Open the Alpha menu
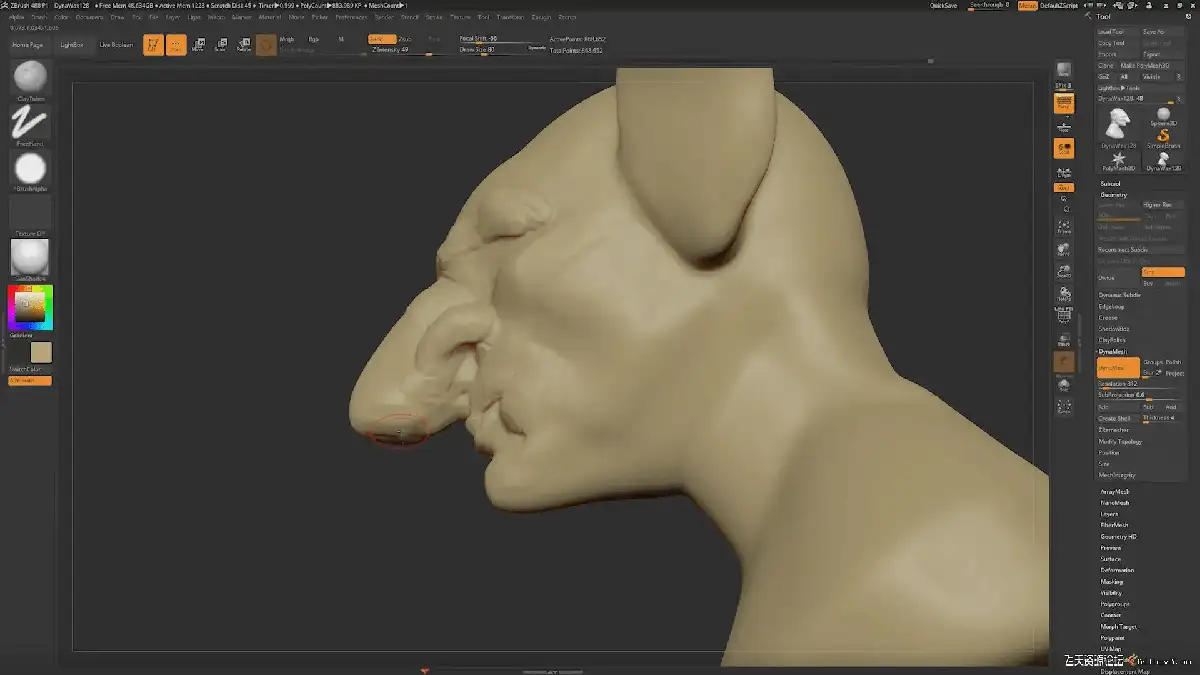Screen dimensions: 1200x675 click(x=15, y=17)
